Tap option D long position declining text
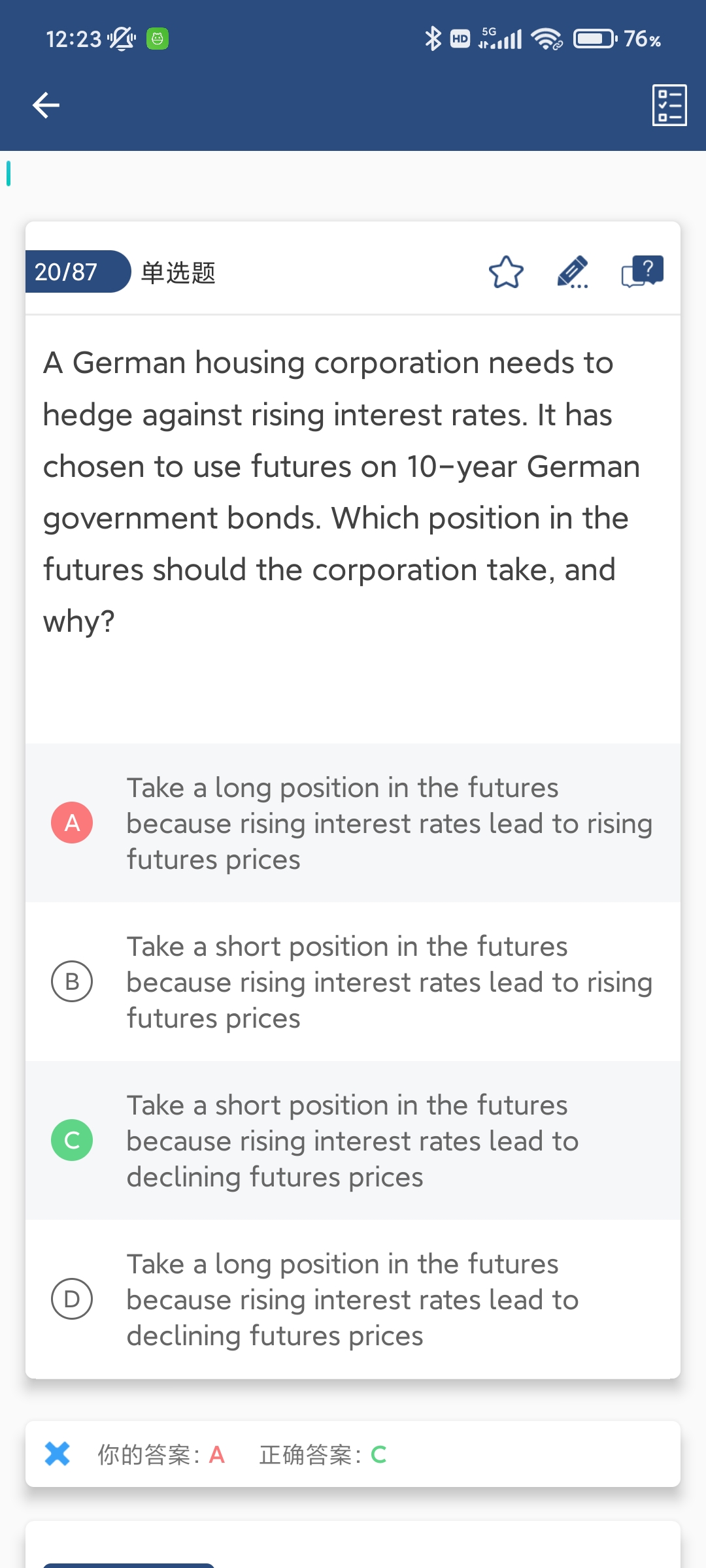Viewport: 706px width, 1568px height. click(353, 1299)
